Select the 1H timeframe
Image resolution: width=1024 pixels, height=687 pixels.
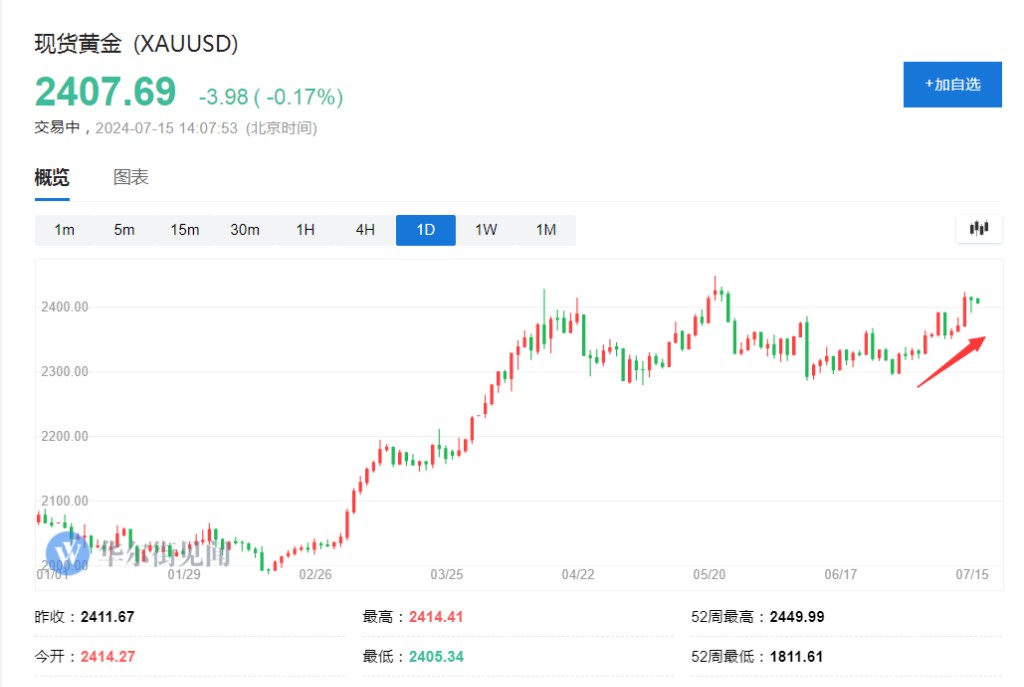point(305,230)
